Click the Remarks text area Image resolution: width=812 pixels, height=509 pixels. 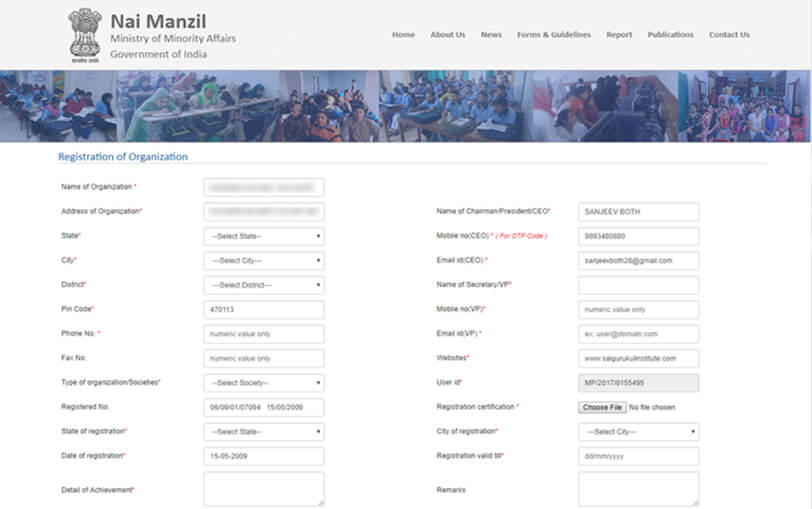click(x=639, y=489)
